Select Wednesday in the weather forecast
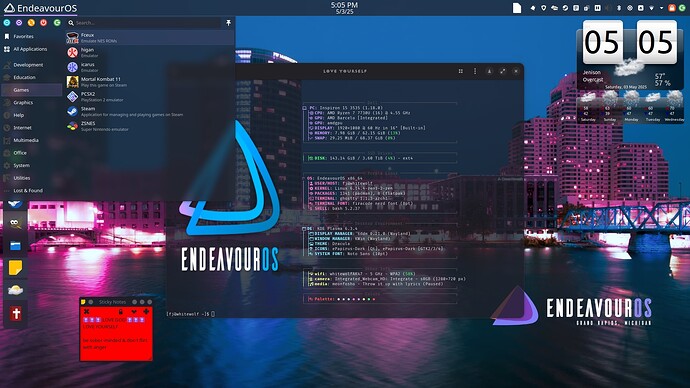The width and height of the screenshot is (690, 388). pos(674,107)
